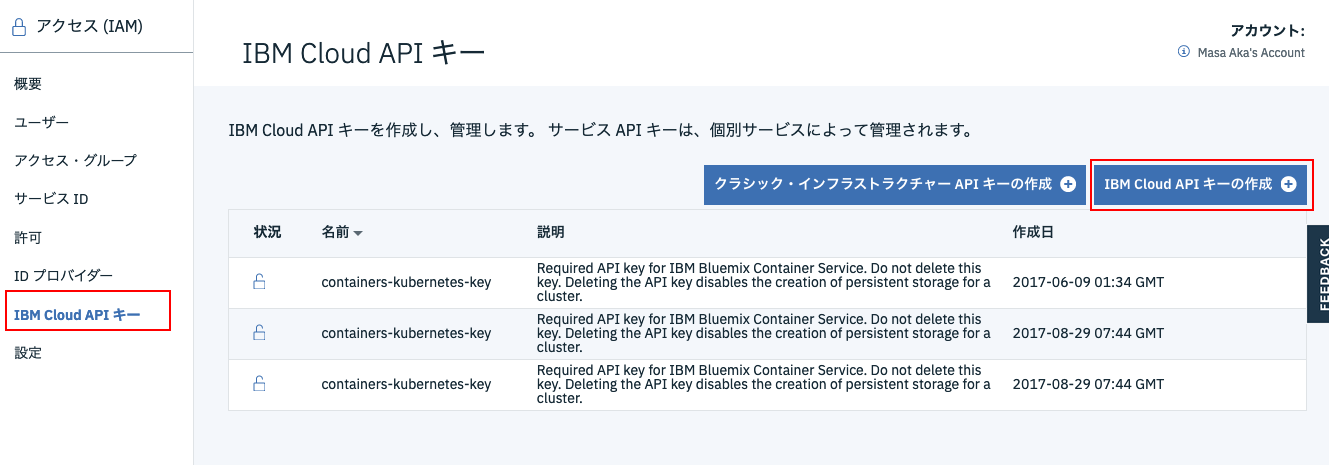Open the 概要 sidebar item
1329x465 pixels.
[28, 83]
